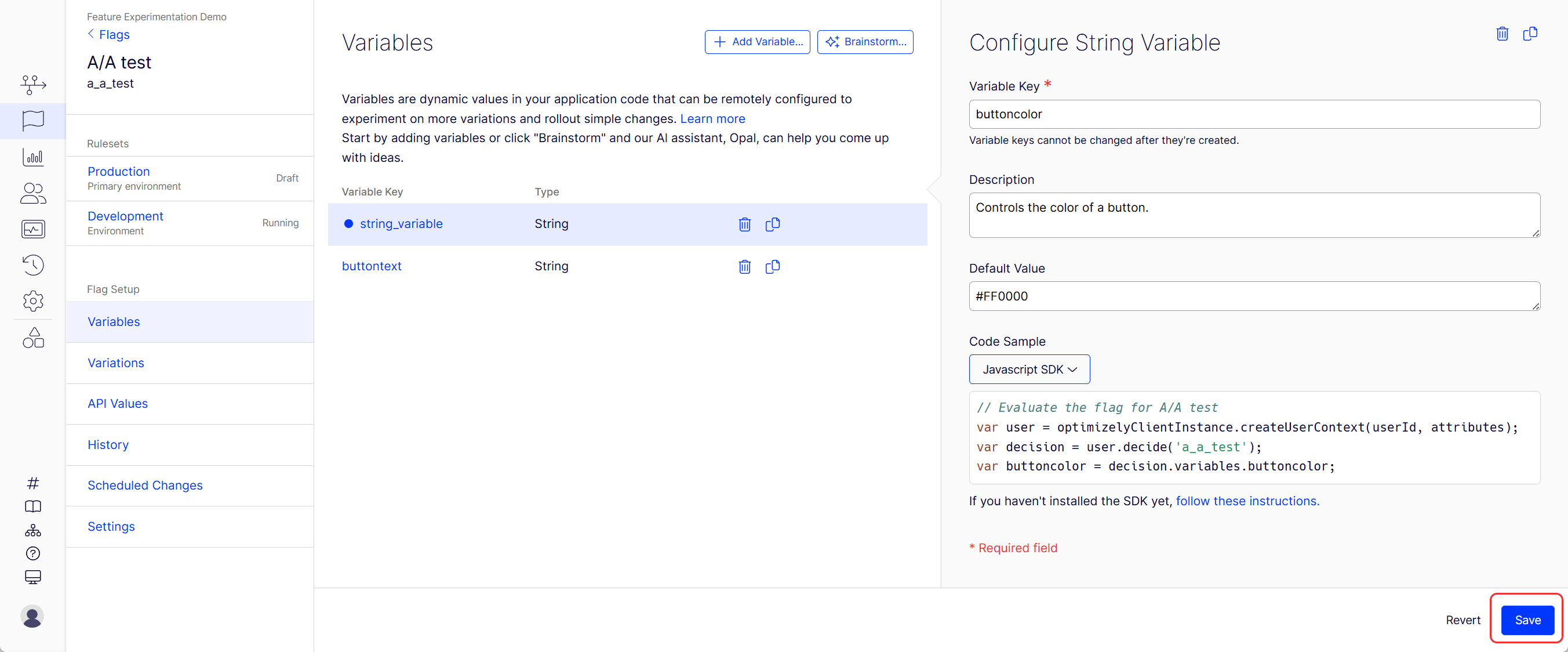
Task: Click the Default Value field
Action: click(x=1254, y=296)
